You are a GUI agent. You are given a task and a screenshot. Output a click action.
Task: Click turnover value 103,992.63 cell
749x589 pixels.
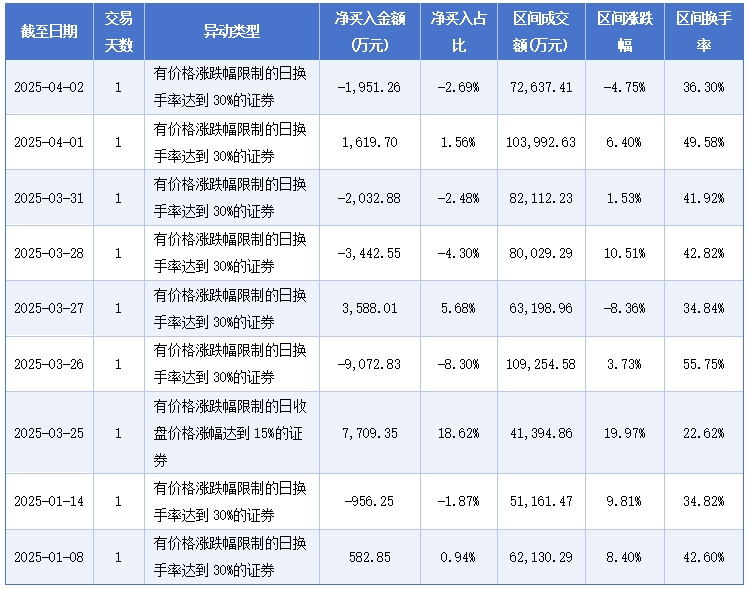point(541,142)
